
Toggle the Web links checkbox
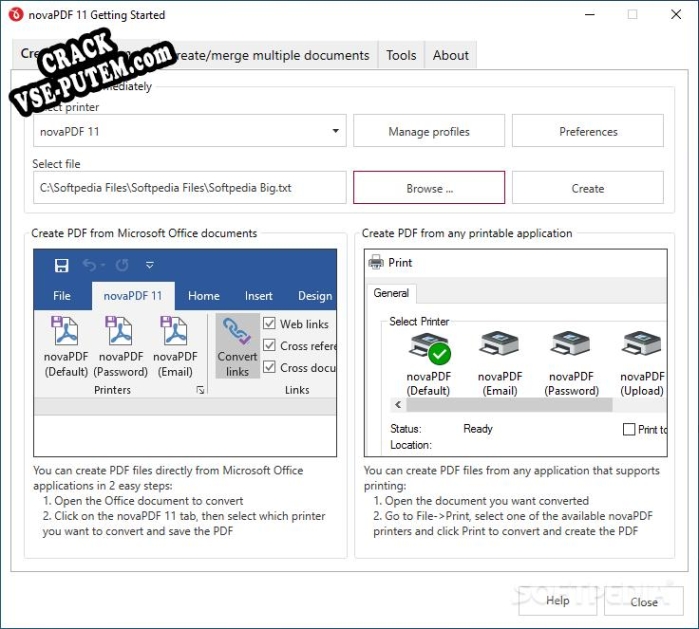(269, 323)
